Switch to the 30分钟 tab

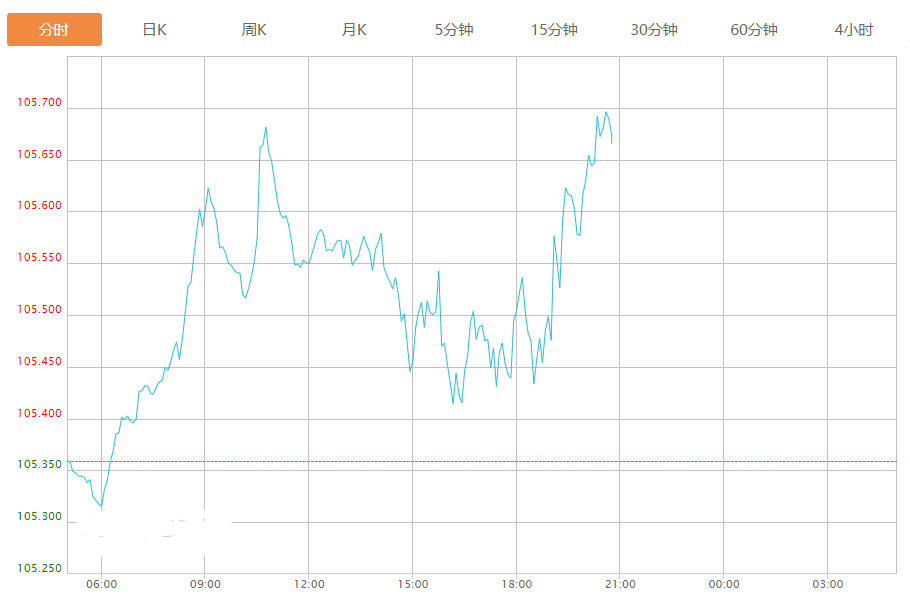[x=654, y=30]
